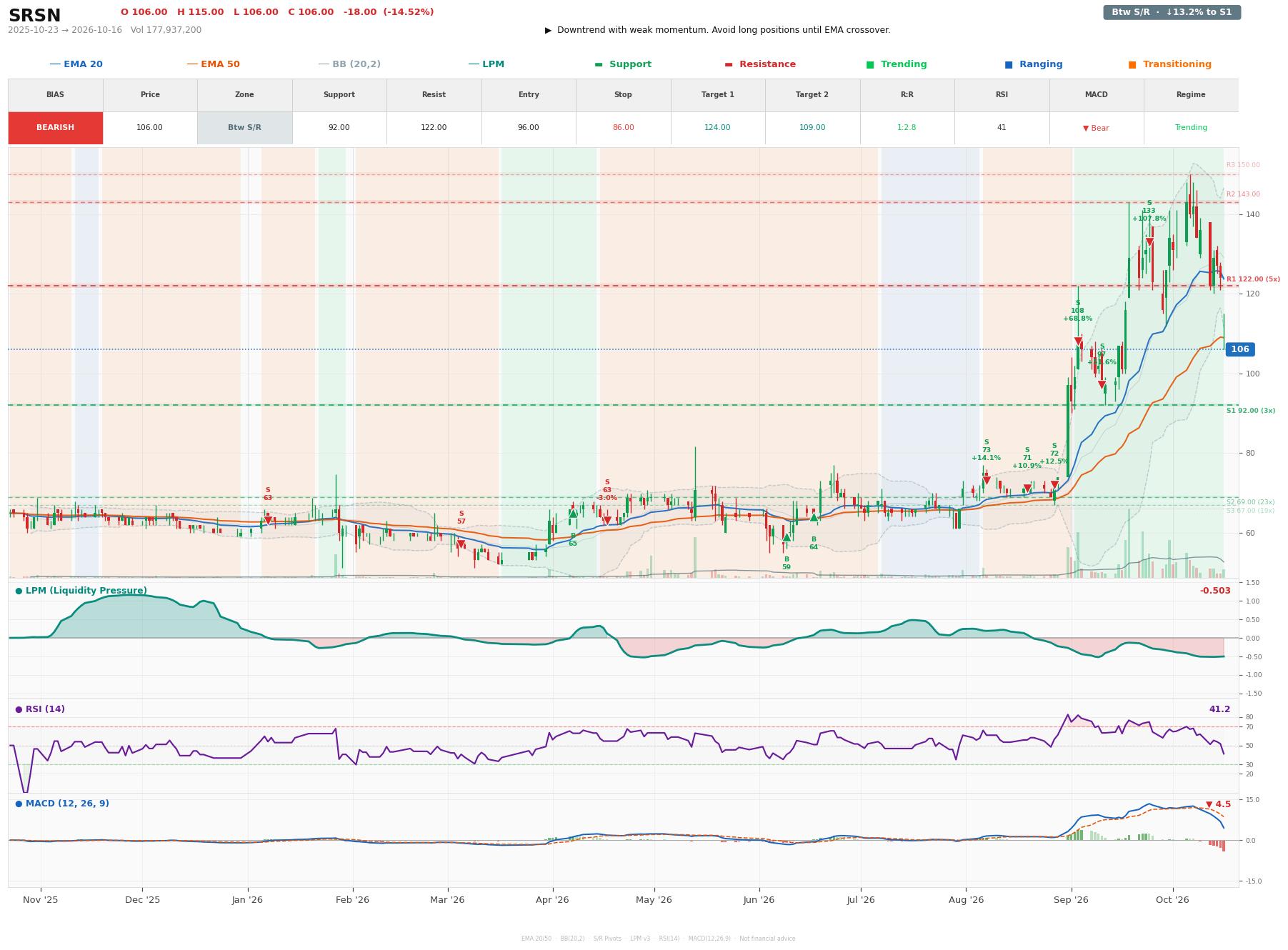Click the Target 1 value 124.00
This screenshot has width=1288, height=950.
717,128
